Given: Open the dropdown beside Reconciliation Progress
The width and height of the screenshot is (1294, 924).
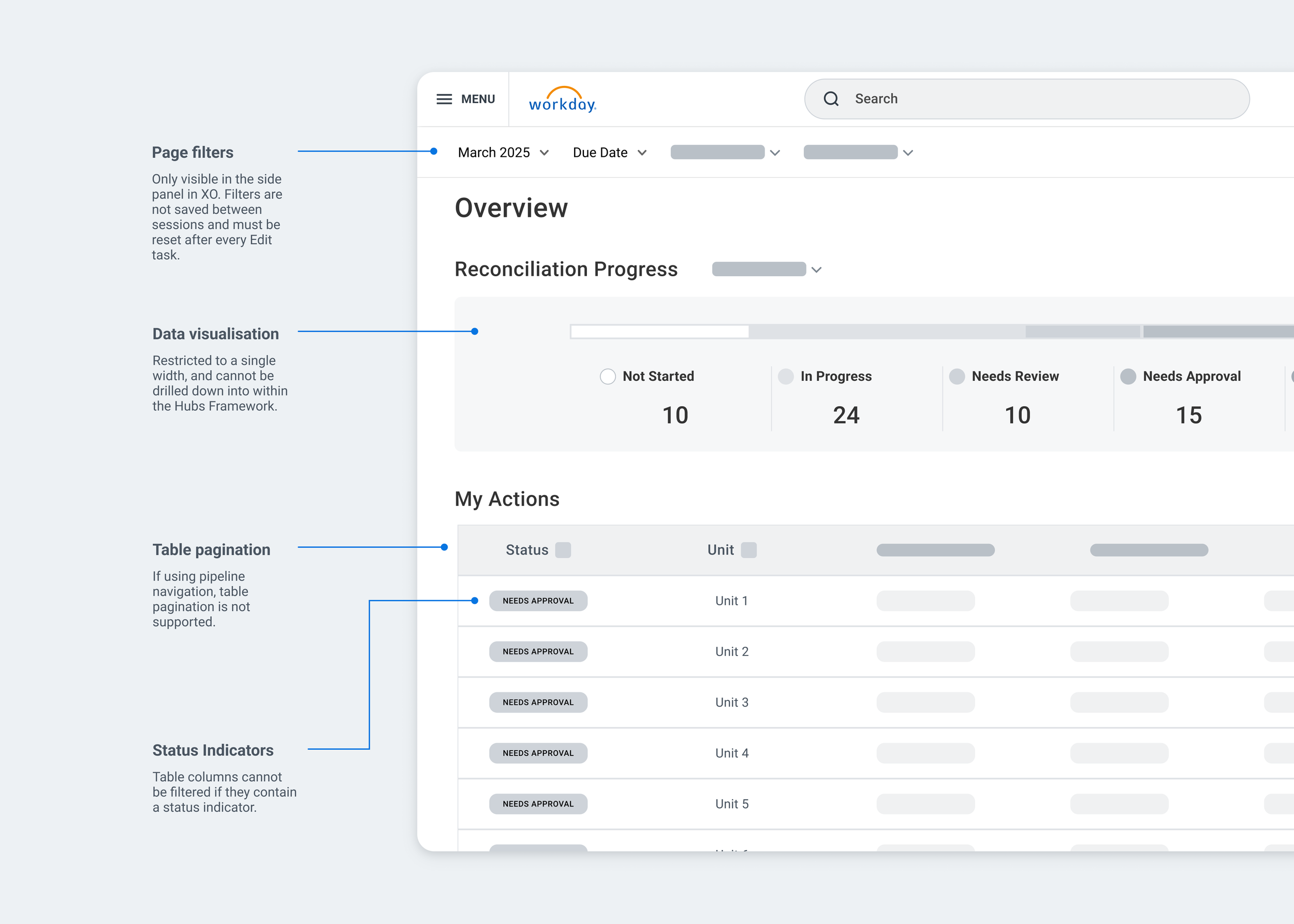Looking at the screenshot, I should point(816,270).
